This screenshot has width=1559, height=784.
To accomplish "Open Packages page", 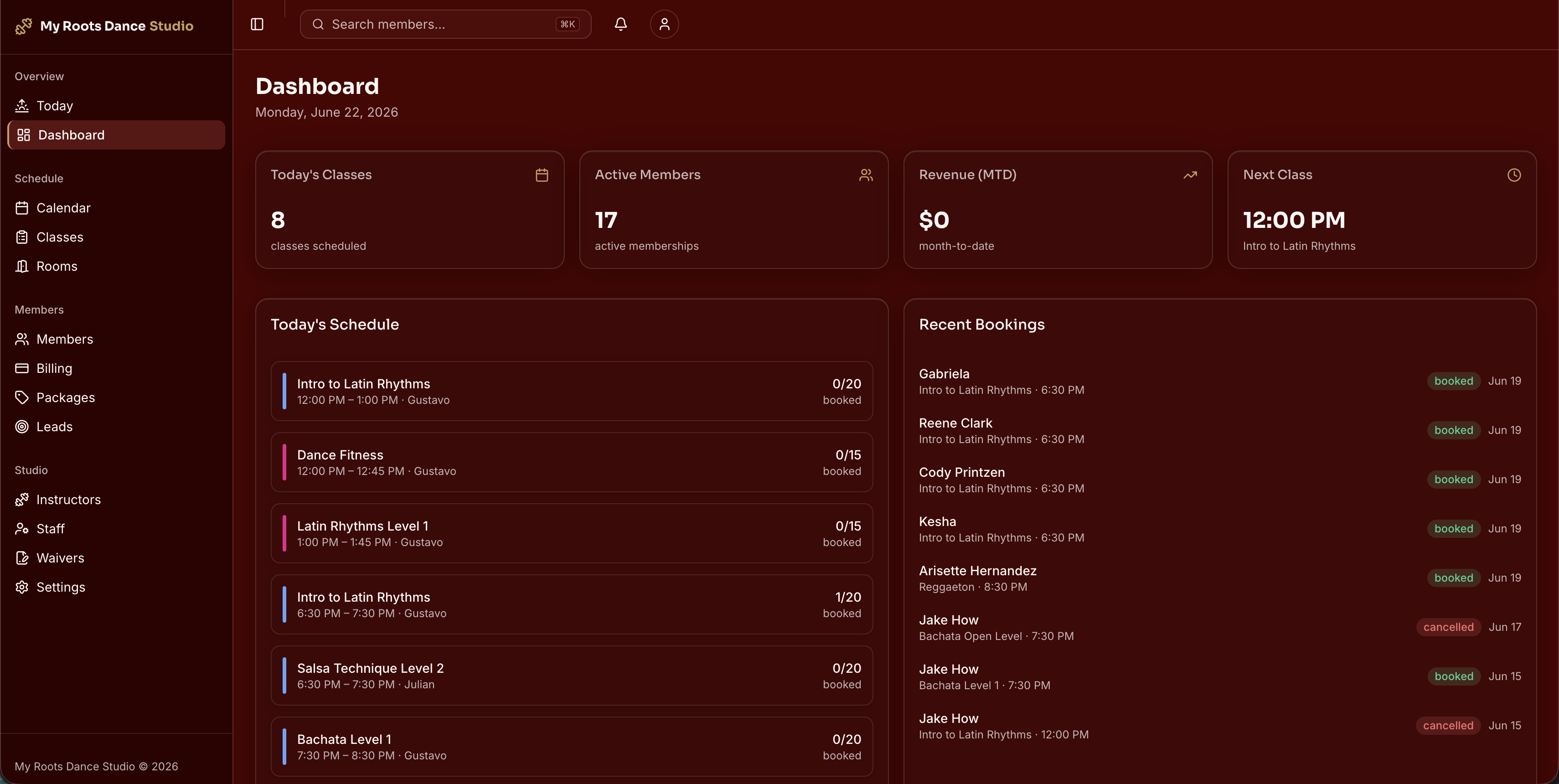I will click(116, 397).
